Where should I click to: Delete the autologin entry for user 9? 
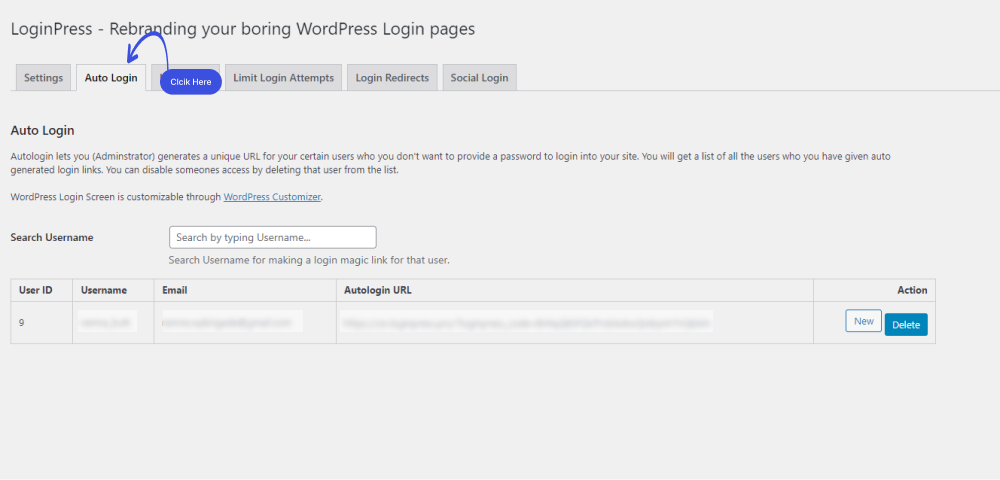[x=906, y=324]
